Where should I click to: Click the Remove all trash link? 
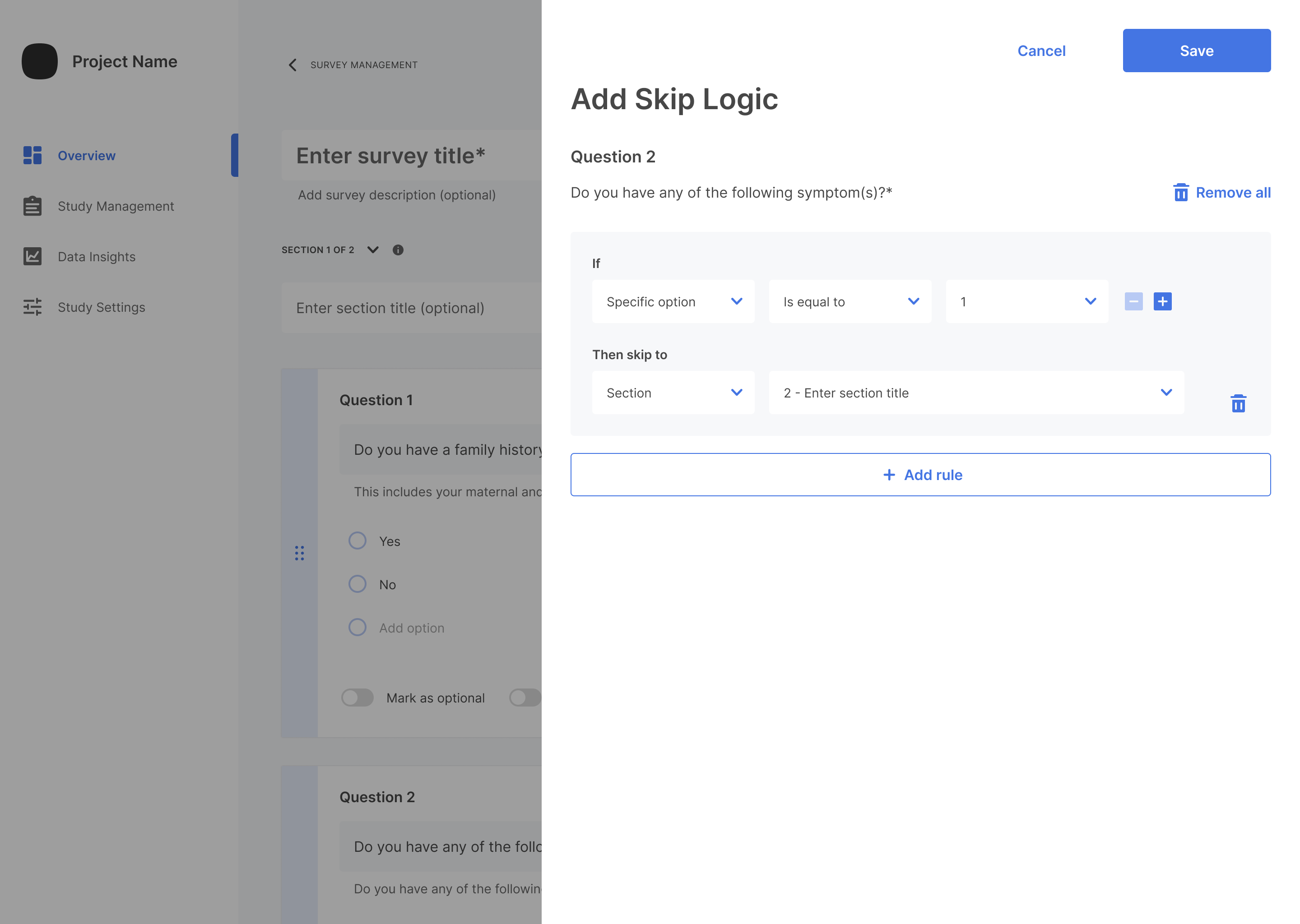(1221, 193)
